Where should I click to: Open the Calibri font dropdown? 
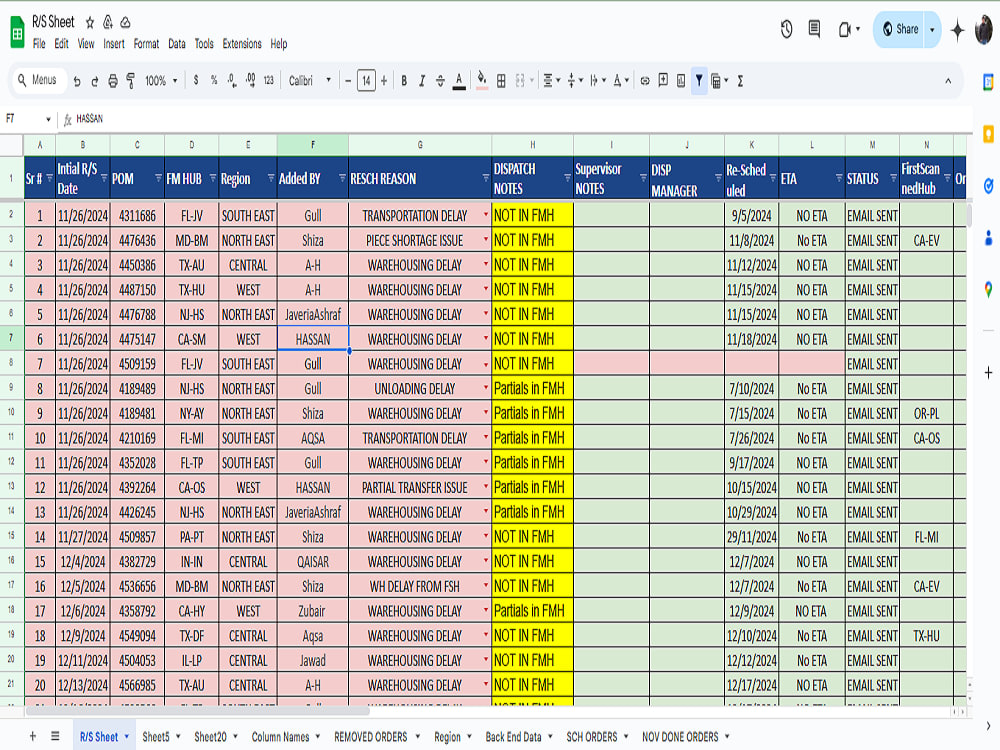click(310, 81)
